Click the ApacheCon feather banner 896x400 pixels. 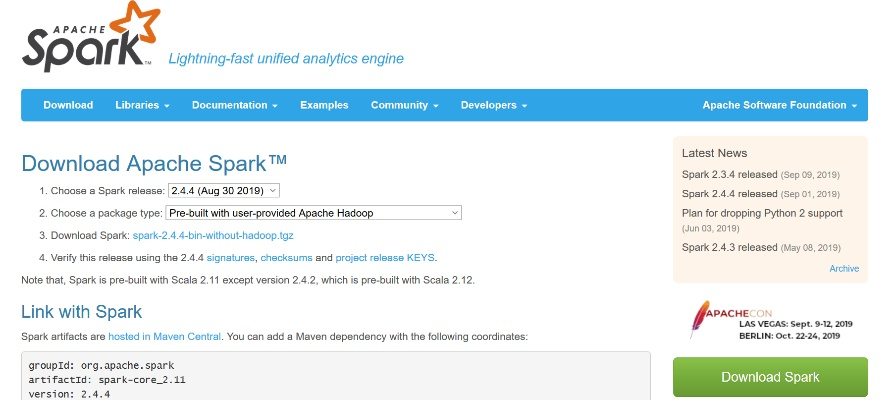[769, 319]
